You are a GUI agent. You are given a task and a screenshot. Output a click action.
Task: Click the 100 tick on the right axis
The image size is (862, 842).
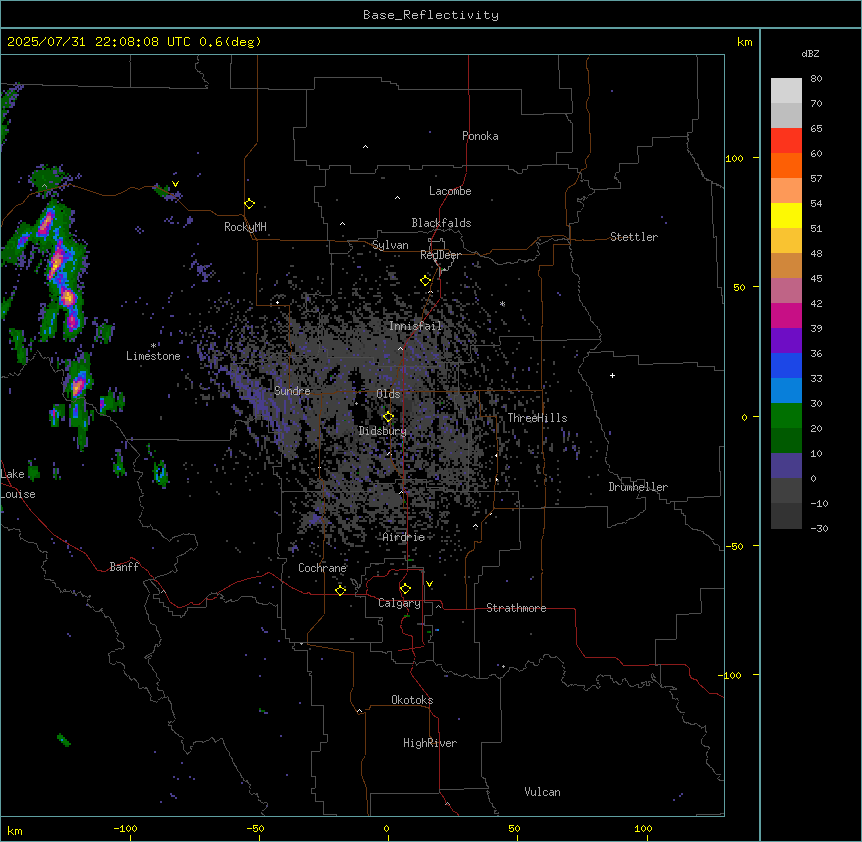[x=734, y=158]
